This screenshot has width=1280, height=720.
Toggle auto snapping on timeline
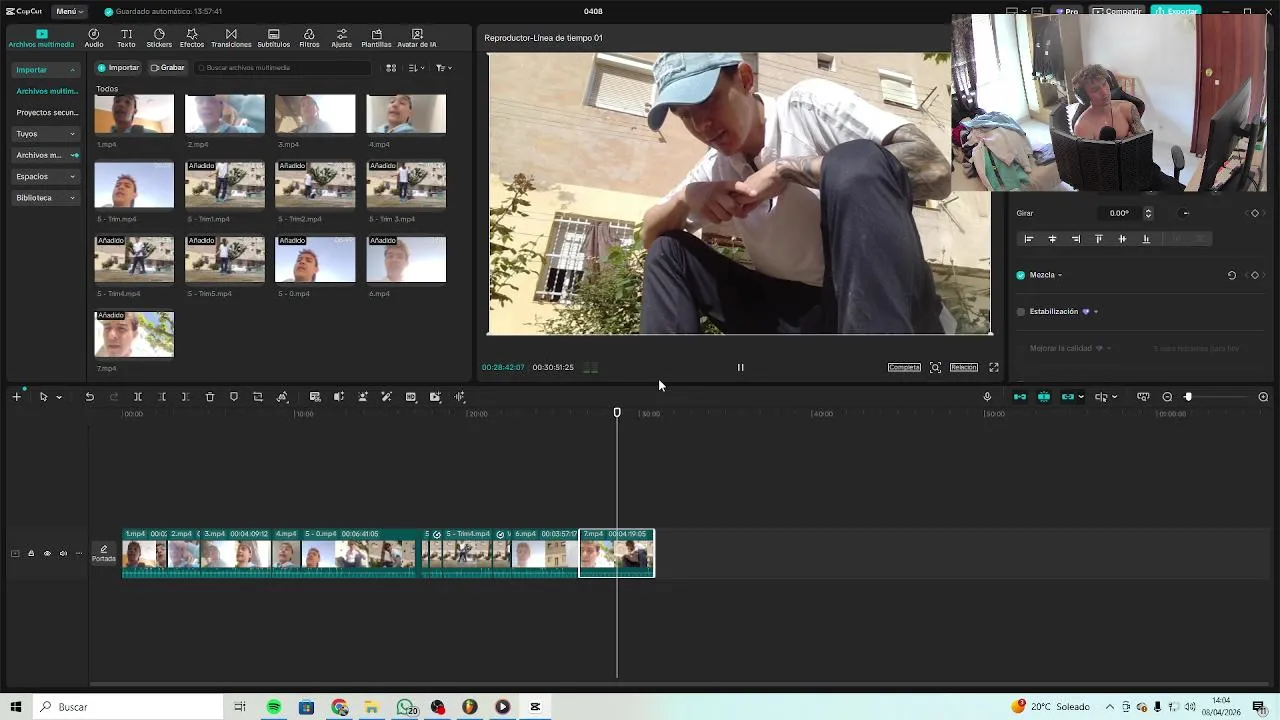click(1043, 397)
